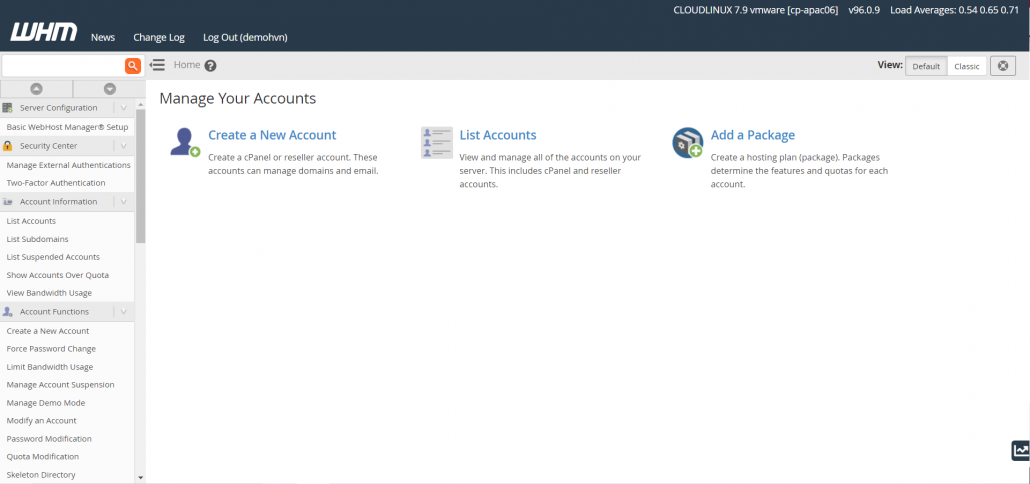This screenshot has height=484, width=1030.
Task: Go to the Home breadcrumb
Action: pos(187,65)
